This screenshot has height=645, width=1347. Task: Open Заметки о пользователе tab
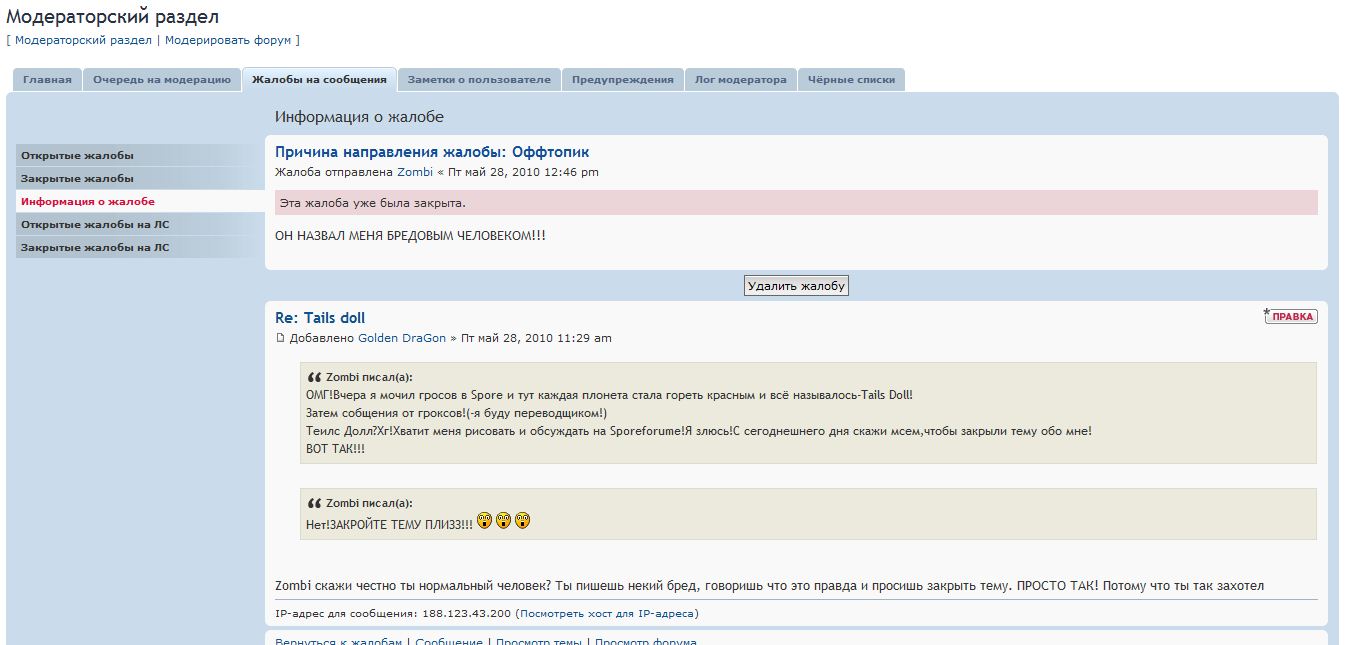pos(479,80)
